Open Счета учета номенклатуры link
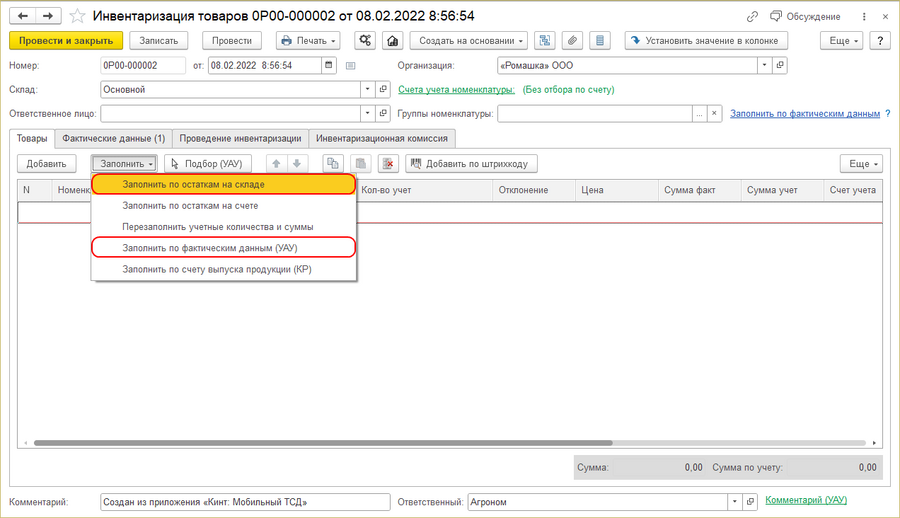 pos(456,90)
